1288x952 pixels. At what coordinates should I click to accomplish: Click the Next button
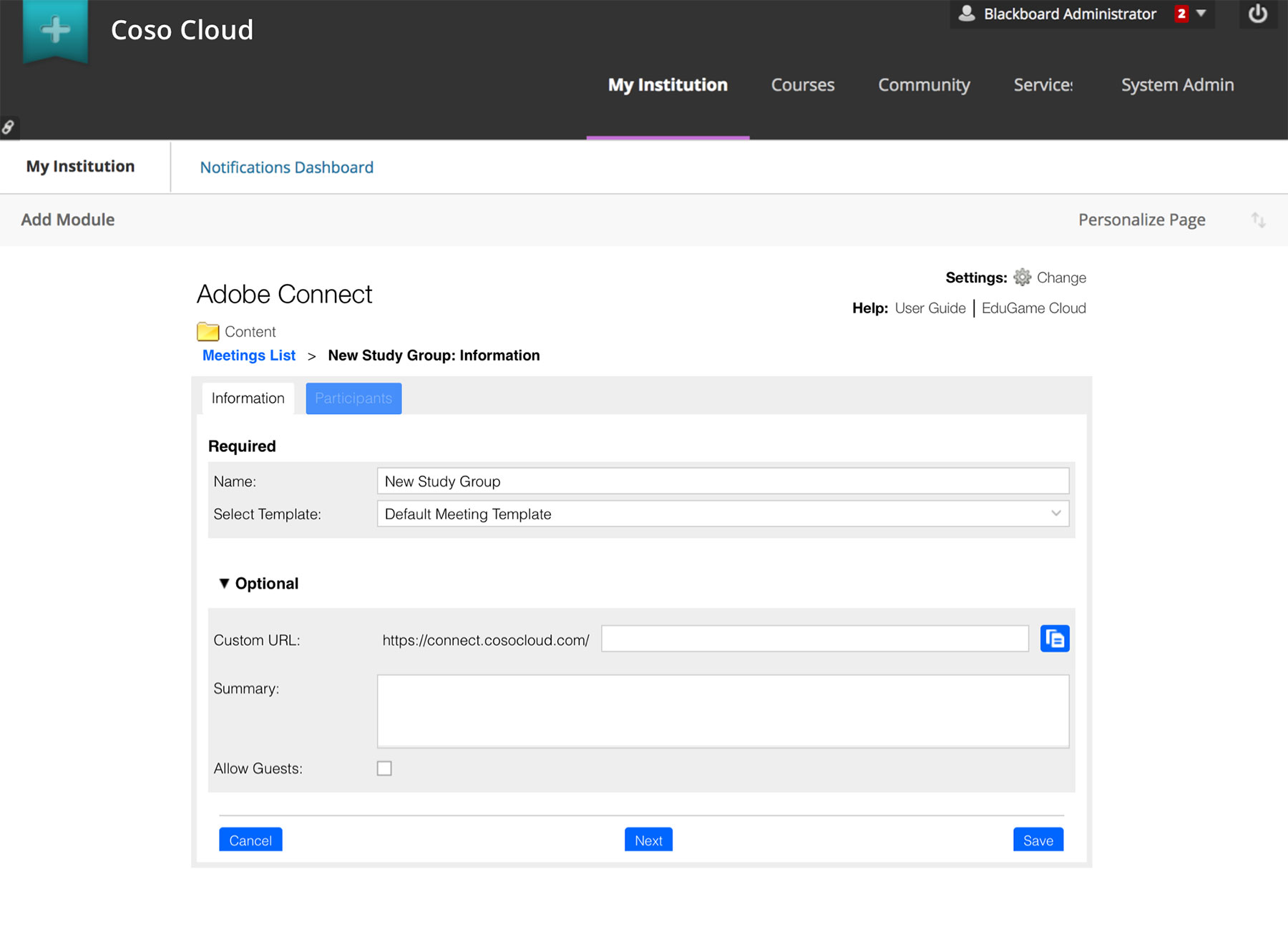click(648, 840)
